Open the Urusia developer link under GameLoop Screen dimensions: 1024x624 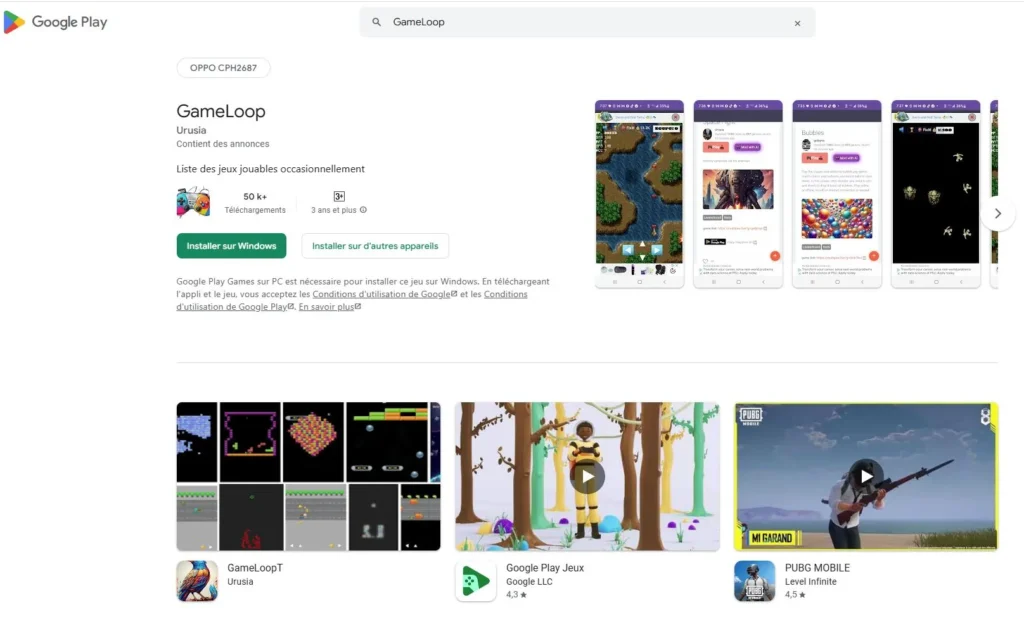[x=191, y=130]
